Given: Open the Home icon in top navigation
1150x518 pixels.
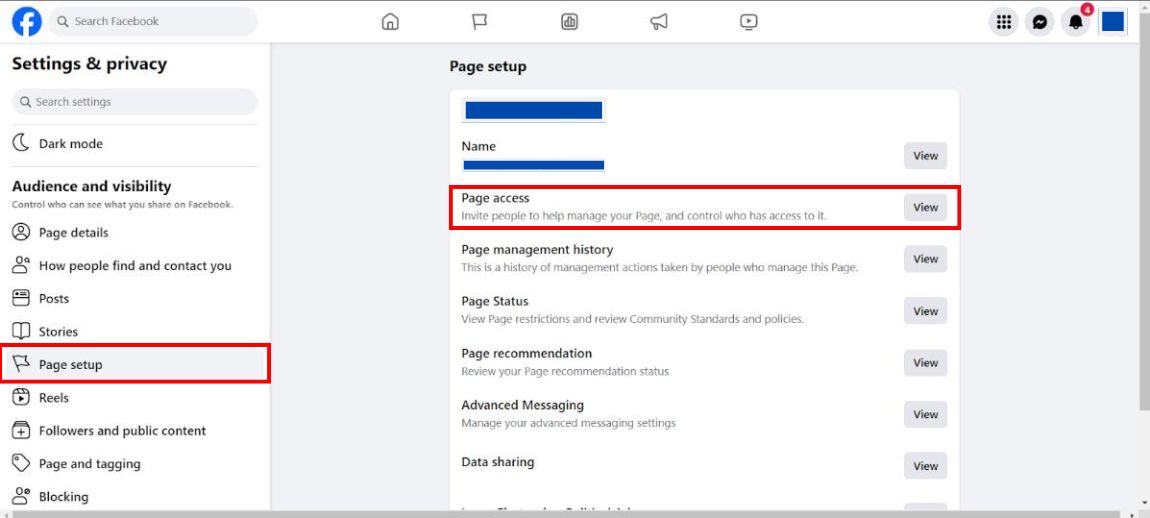Looking at the screenshot, I should [390, 22].
